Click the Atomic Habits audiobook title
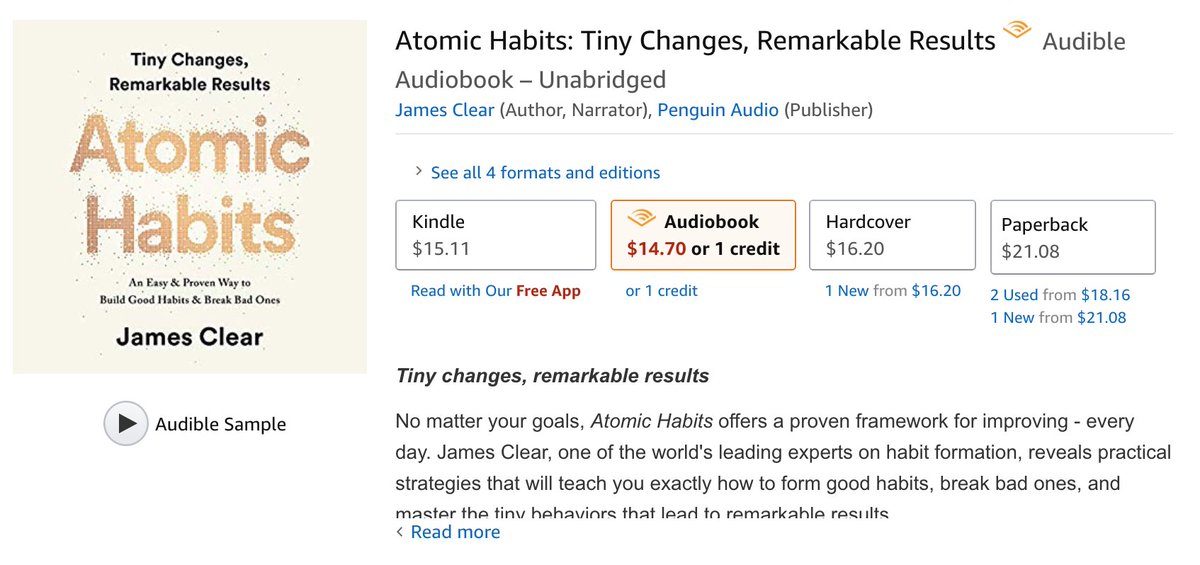 [x=695, y=41]
